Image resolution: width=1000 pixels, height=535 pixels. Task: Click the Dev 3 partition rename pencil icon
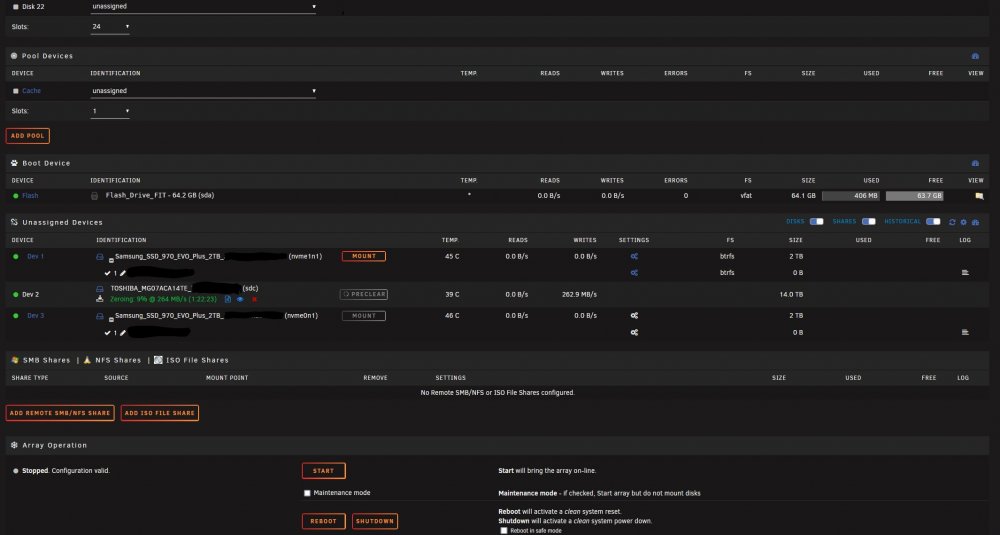coord(122,333)
